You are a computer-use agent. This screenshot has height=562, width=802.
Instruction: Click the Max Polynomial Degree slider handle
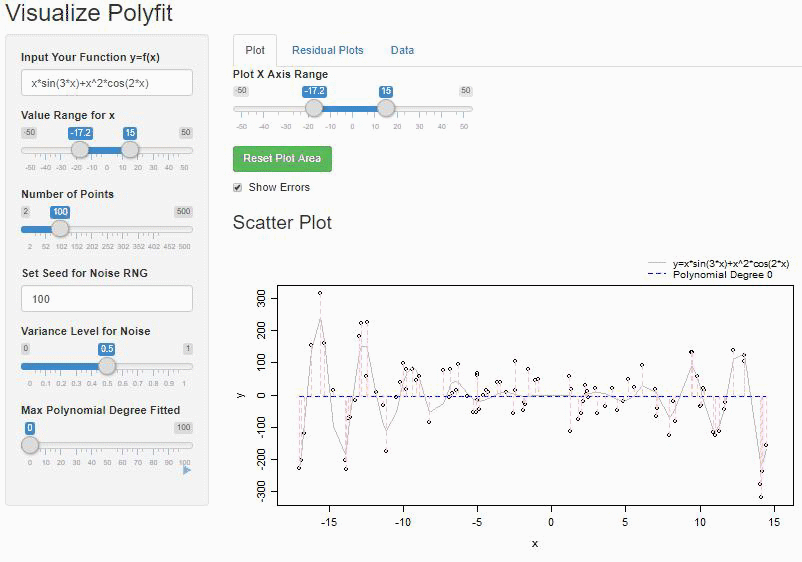click(x=30, y=444)
